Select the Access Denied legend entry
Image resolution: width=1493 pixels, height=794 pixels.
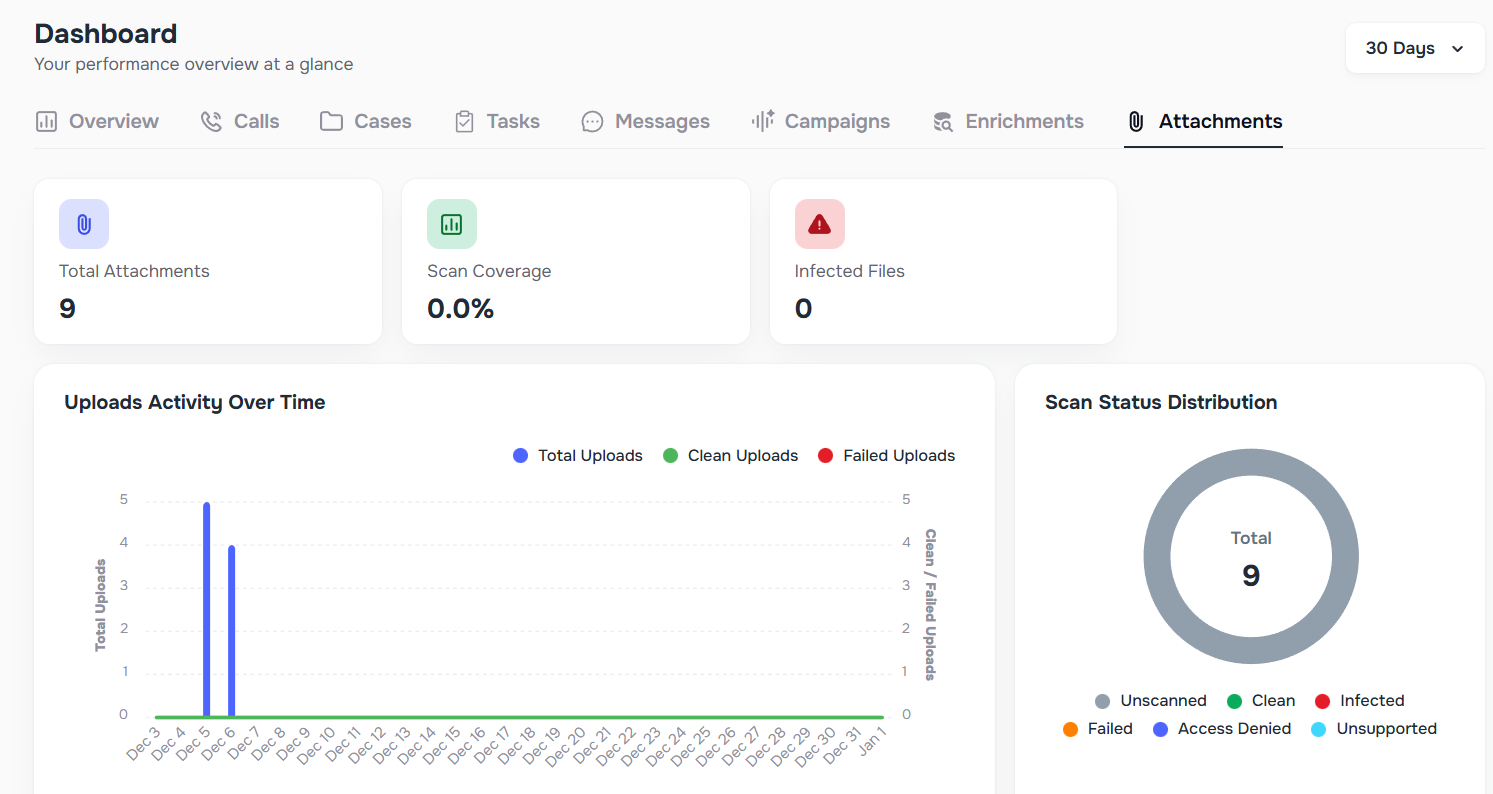pos(1234,728)
